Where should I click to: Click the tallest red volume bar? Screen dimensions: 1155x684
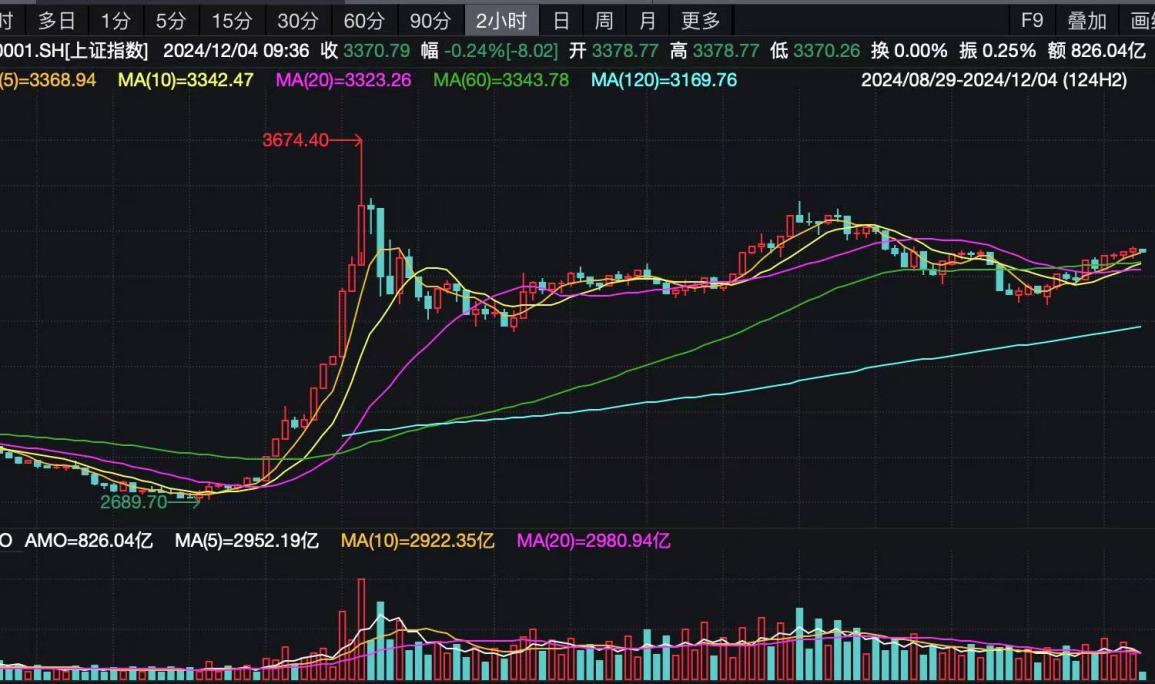point(361,630)
